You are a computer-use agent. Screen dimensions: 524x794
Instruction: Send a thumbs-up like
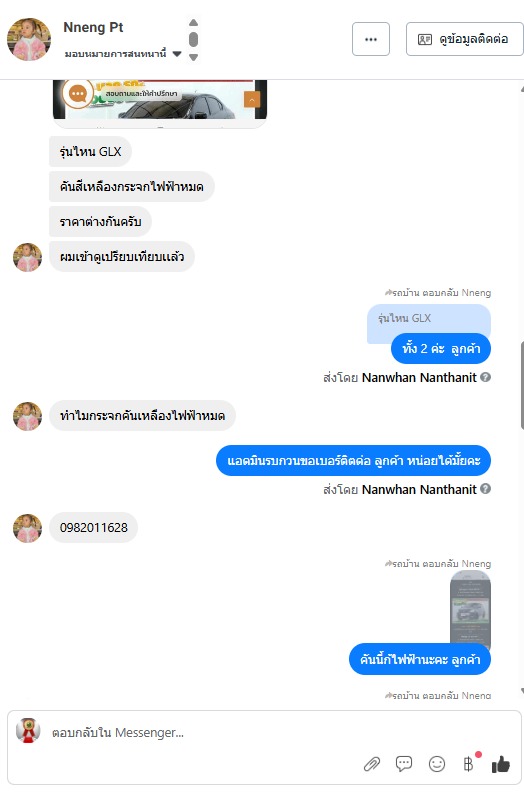coord(501,764)
